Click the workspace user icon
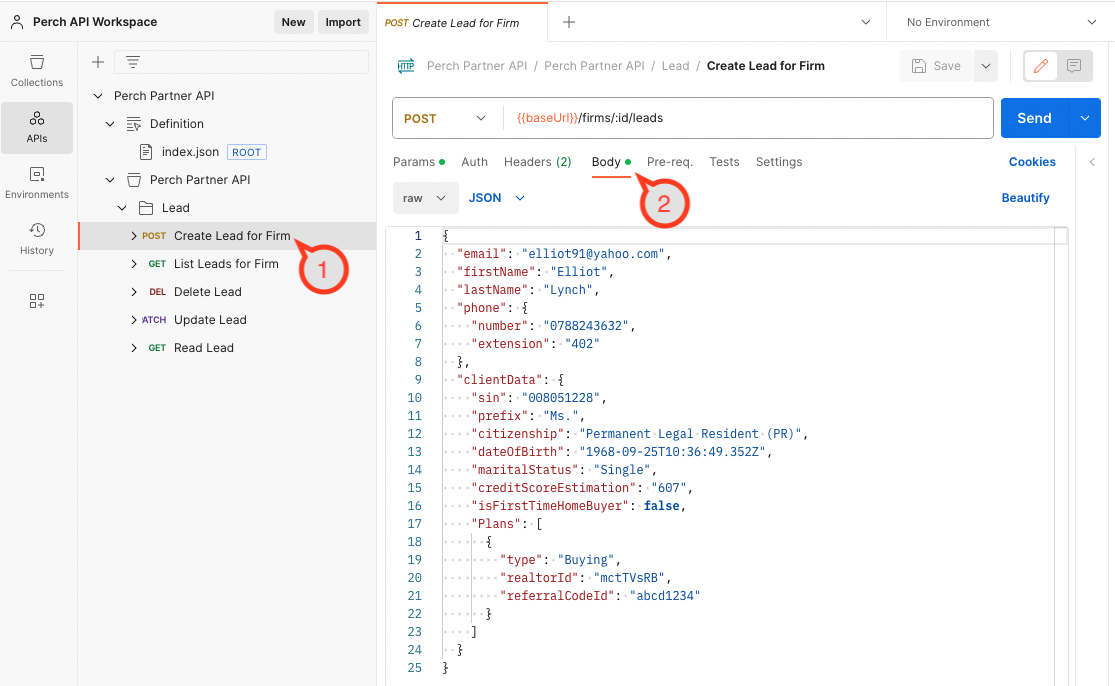The height and width of the screenshot is (686, 1115). (x=17, y=22)
